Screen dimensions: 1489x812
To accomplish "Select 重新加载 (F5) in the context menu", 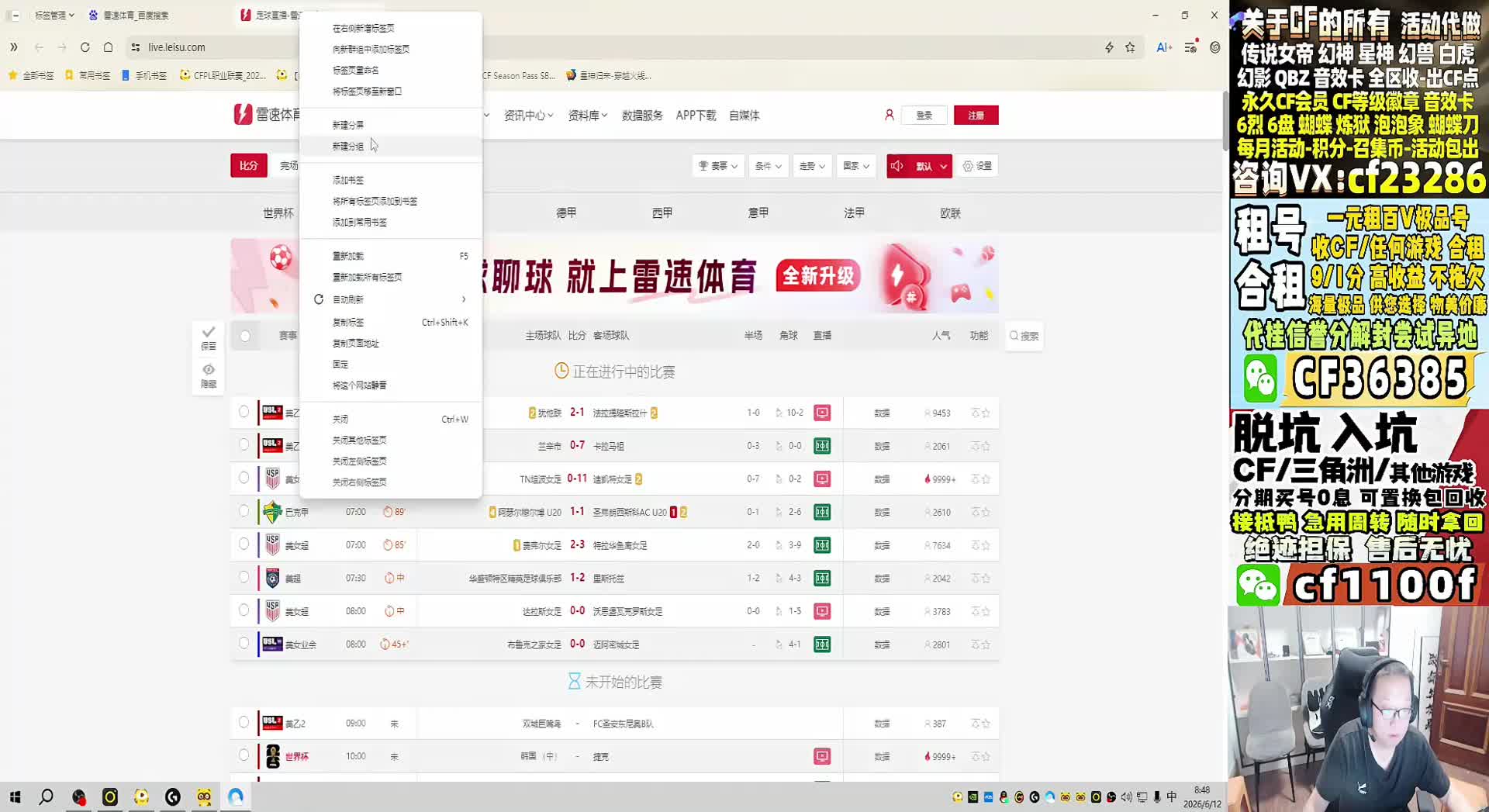I will coord(390,256).
